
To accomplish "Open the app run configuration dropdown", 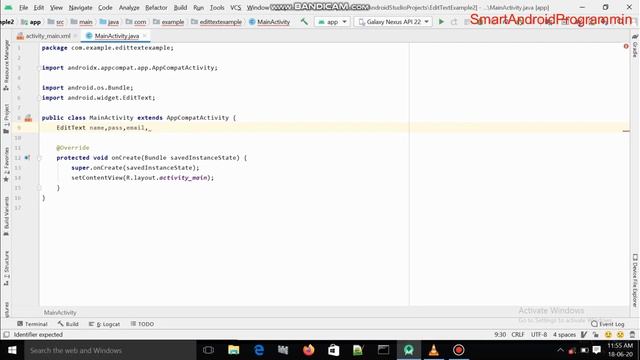I will [x=332, y=22].
